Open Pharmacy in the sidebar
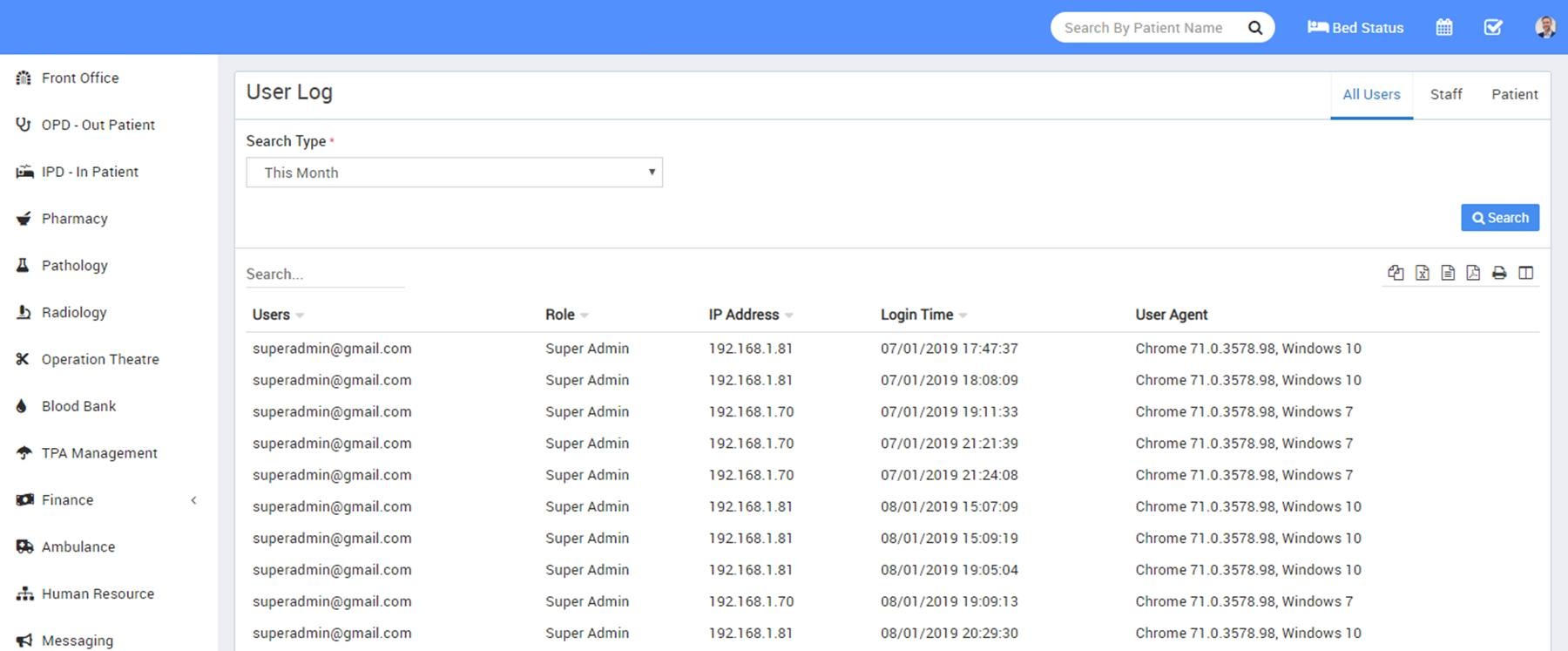 pos(74,219)
